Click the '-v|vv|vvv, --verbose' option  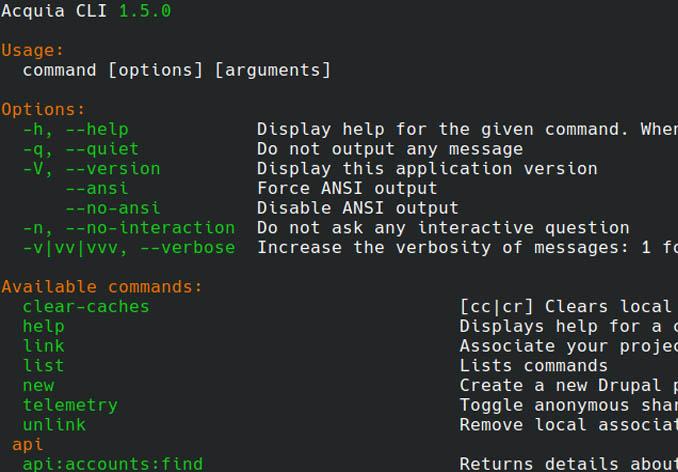tap(129, 248)
